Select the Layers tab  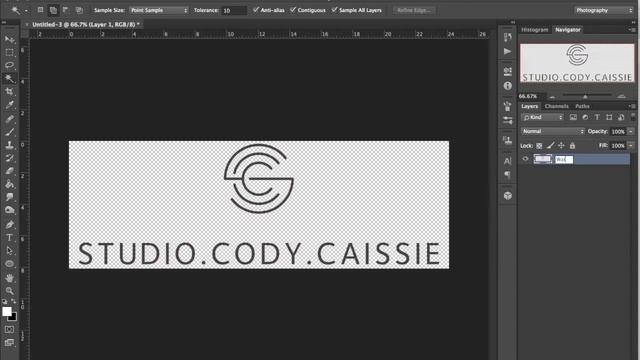click(x=529, y=106)
